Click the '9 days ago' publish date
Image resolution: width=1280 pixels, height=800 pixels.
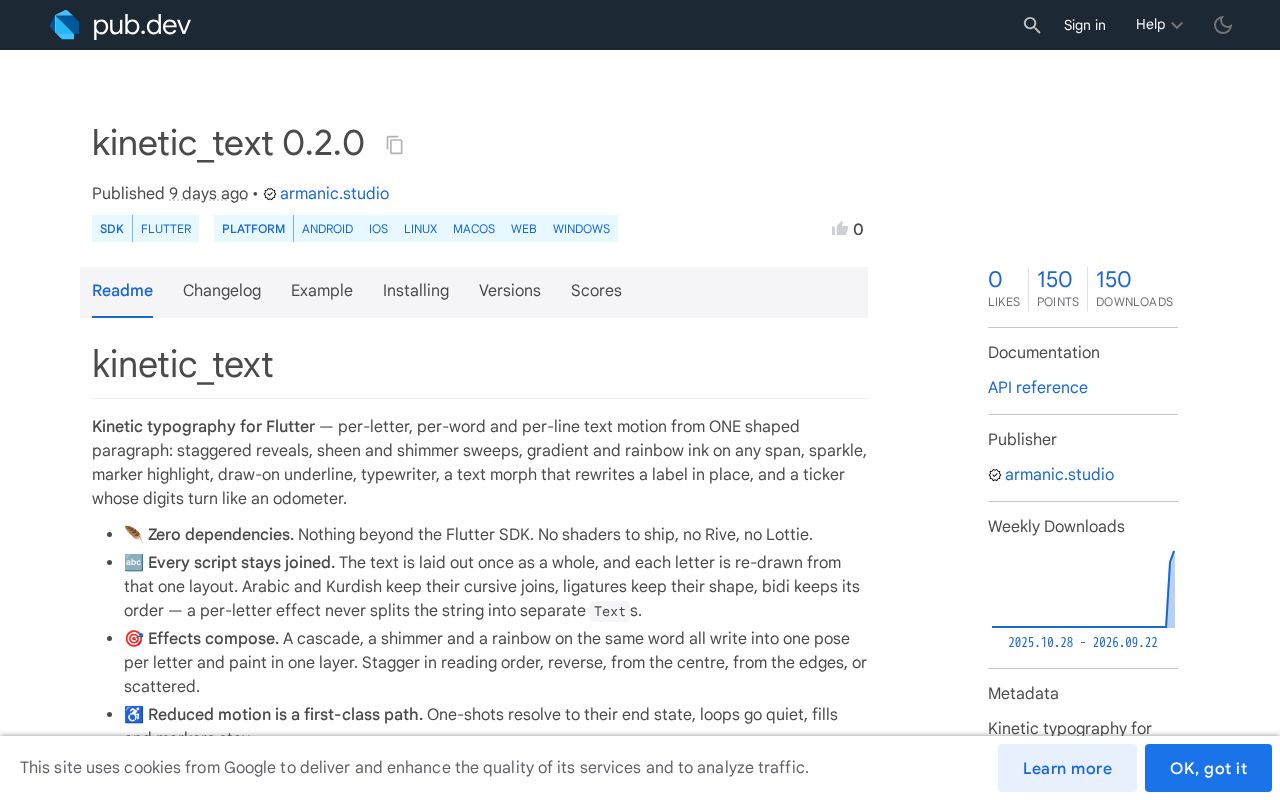(x=208, y=194)
